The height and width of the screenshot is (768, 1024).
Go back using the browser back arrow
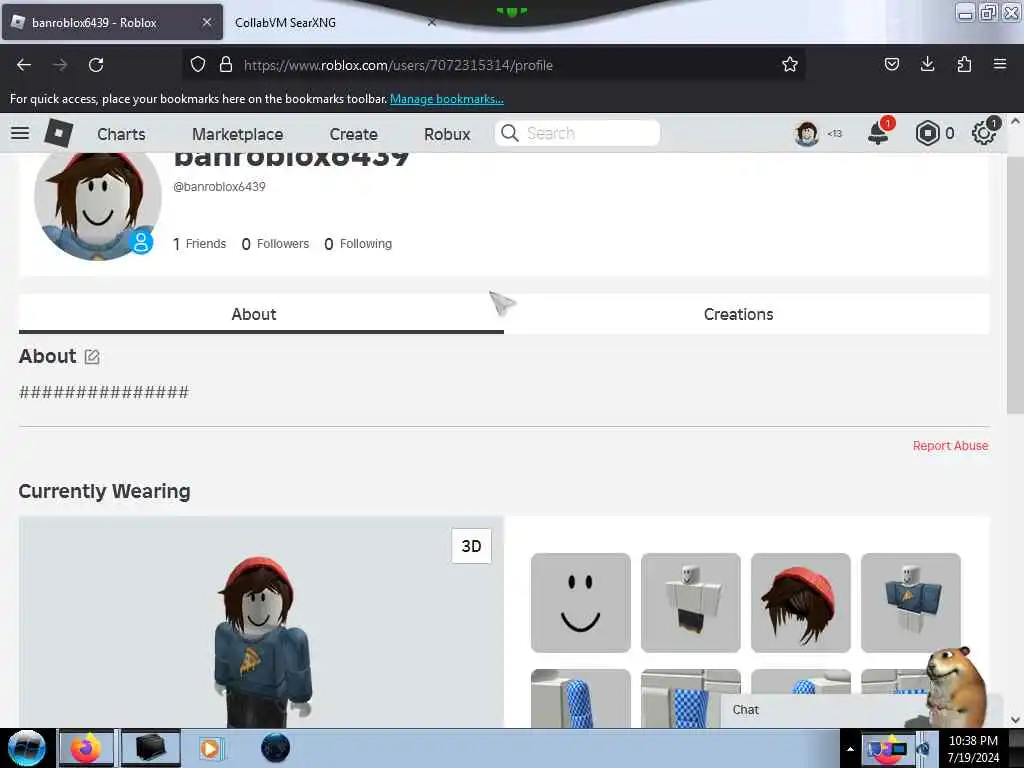click(24, 65)
